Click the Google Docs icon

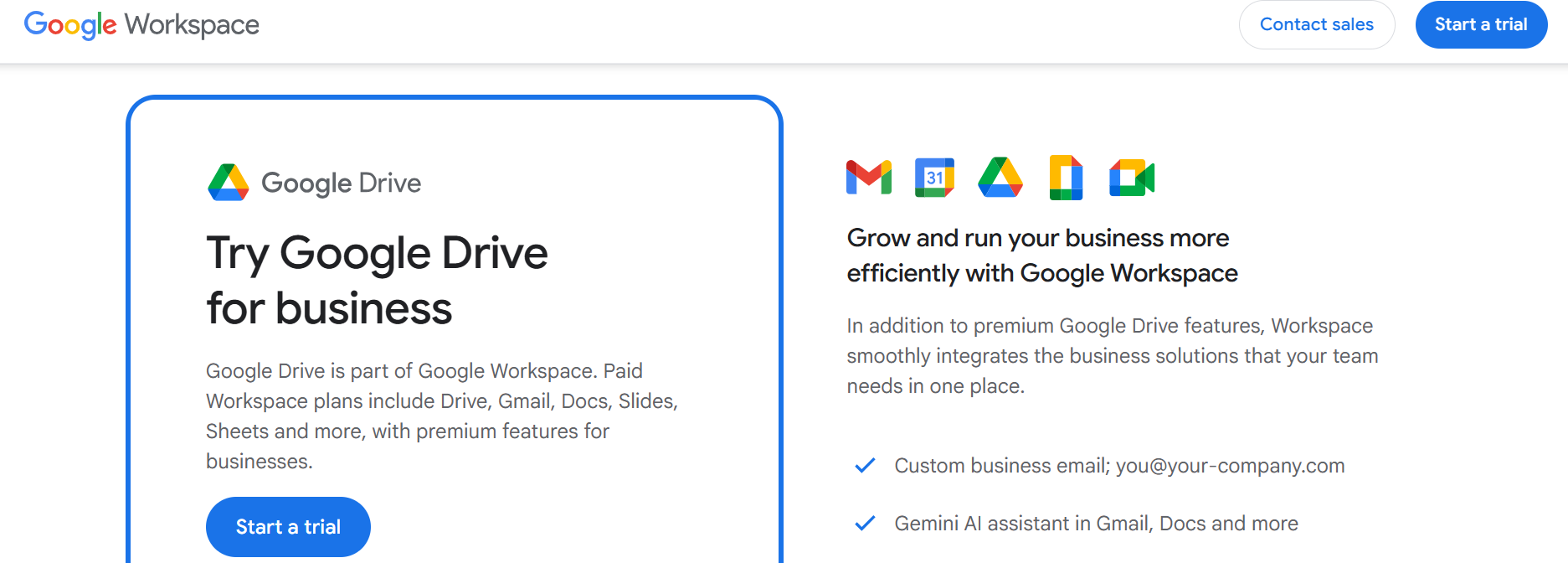click(1066, 178)
